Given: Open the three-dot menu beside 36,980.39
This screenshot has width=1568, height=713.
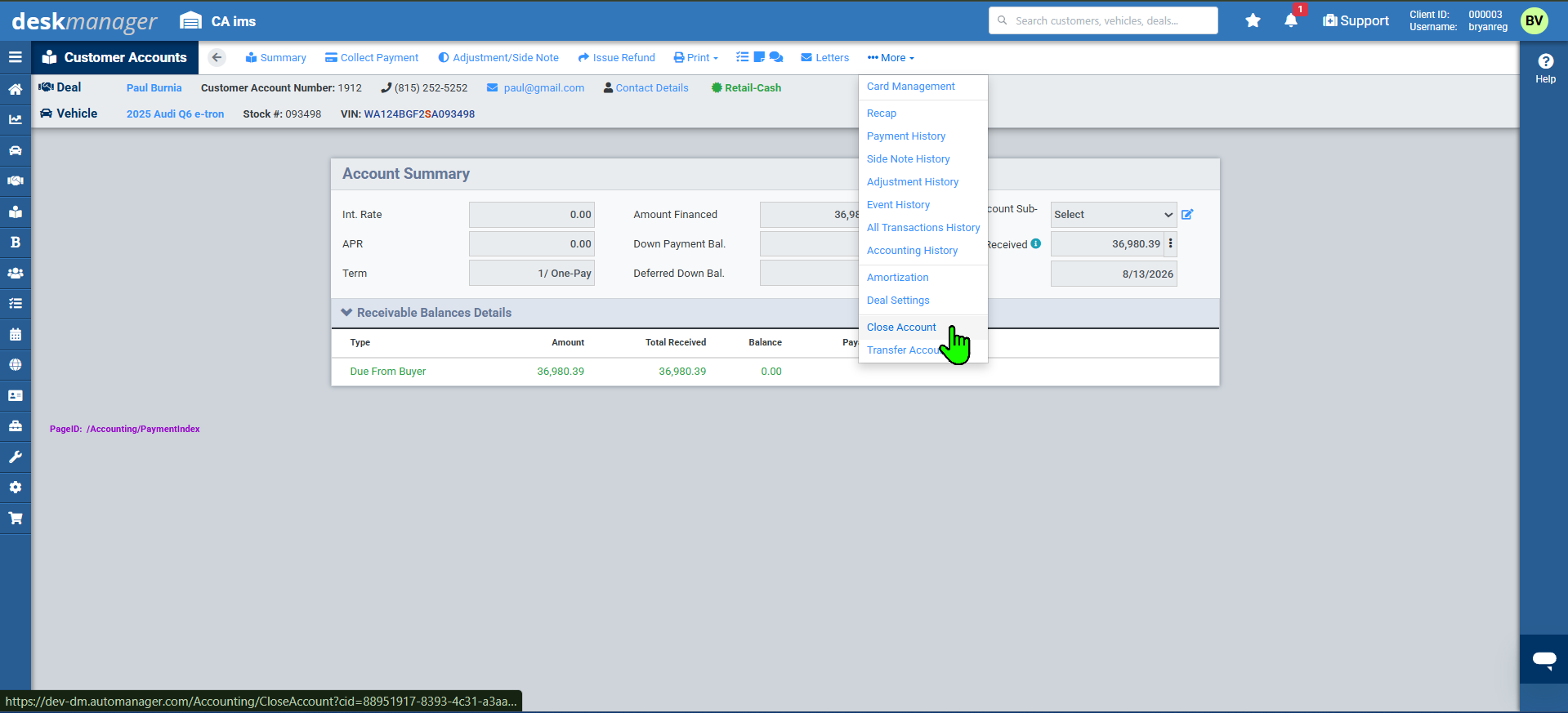Looking at the screenshot, I should click(1171, 243).
